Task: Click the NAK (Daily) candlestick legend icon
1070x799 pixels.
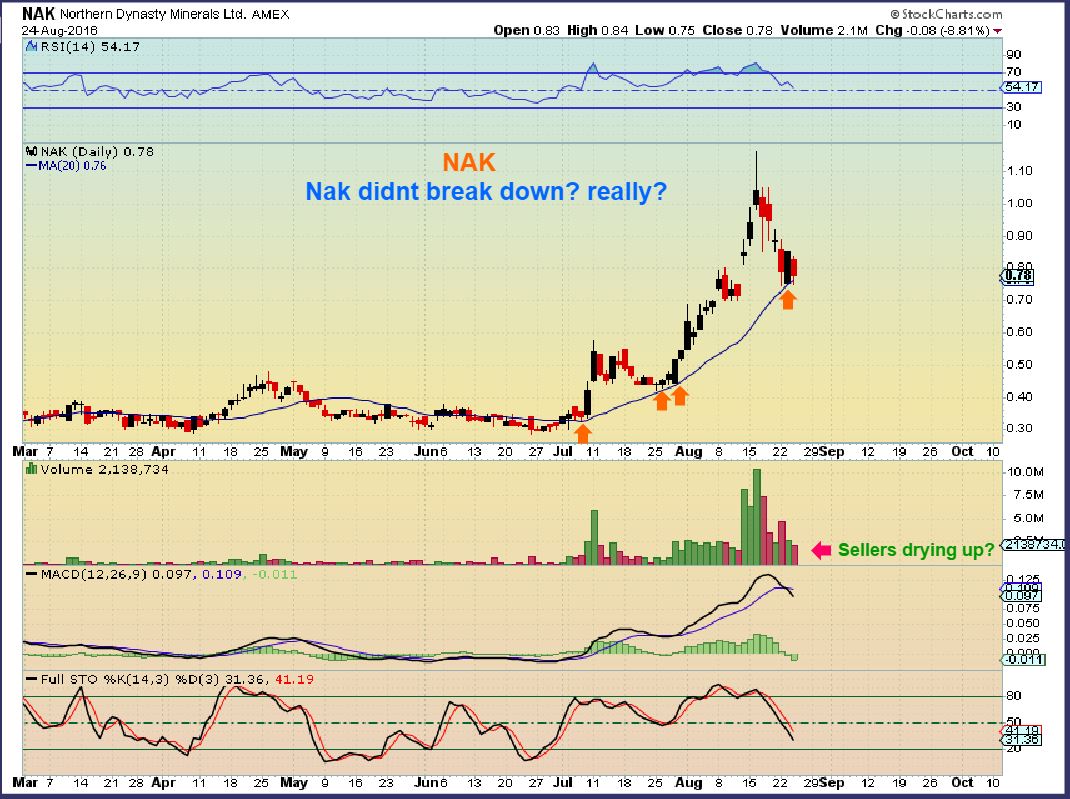Action: click(31, 151)
